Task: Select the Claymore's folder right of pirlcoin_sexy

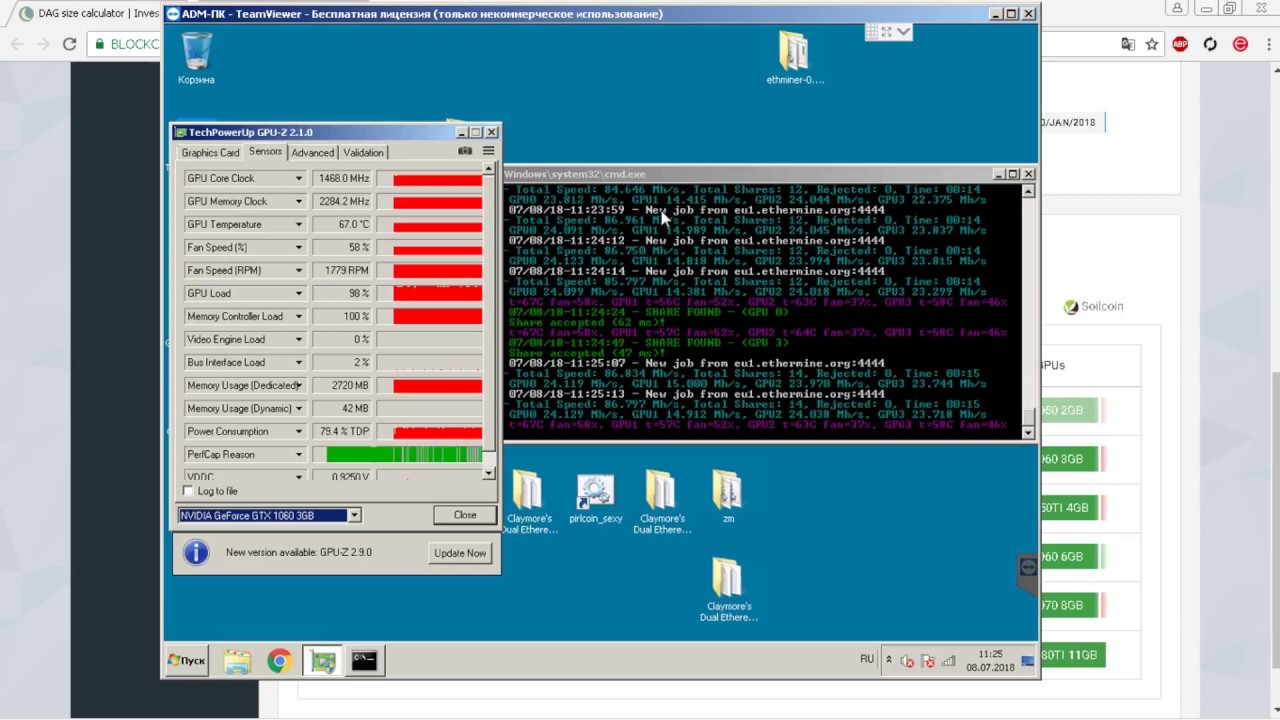Action: click(x=662, y=502)
